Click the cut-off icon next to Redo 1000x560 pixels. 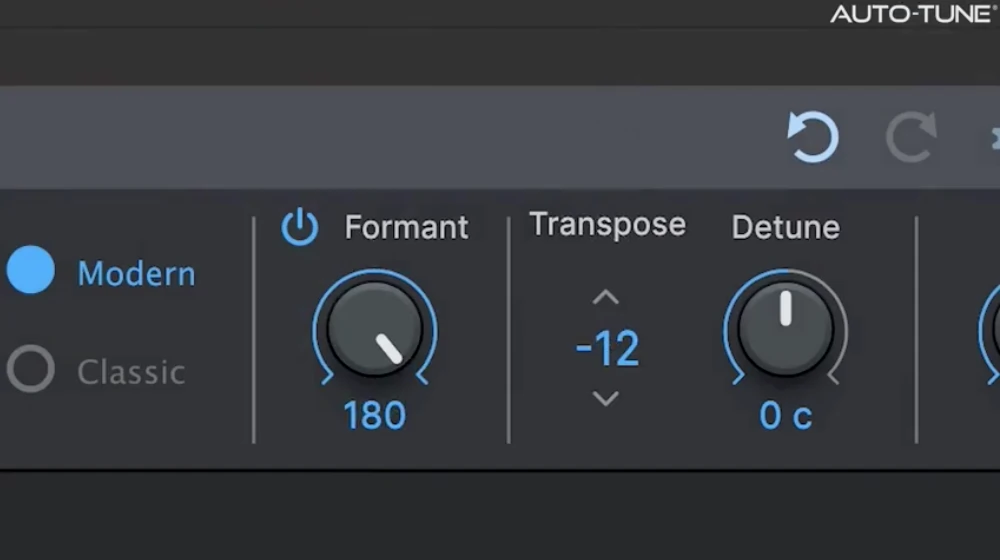(x=995, y=138)
